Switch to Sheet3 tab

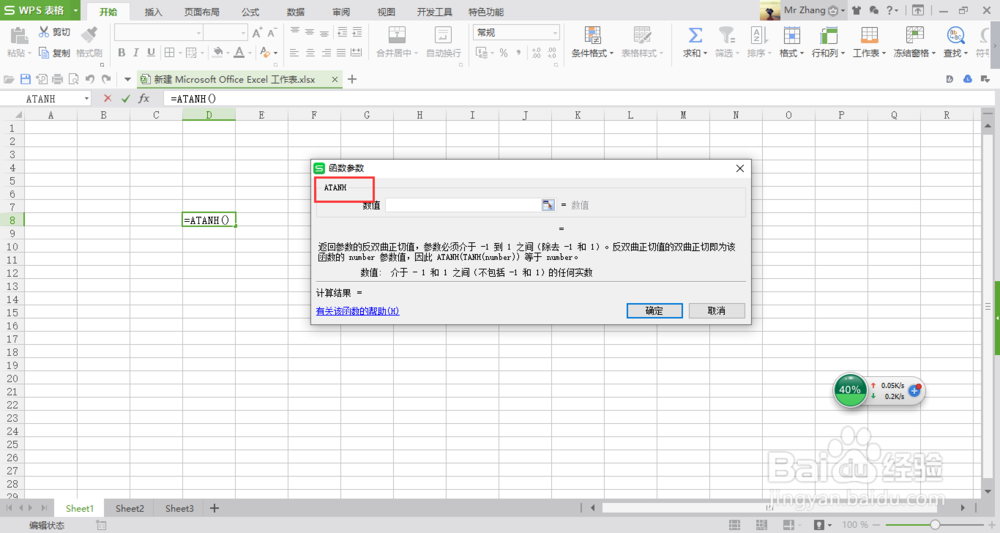pyautogui.click(x=179, y=508)
